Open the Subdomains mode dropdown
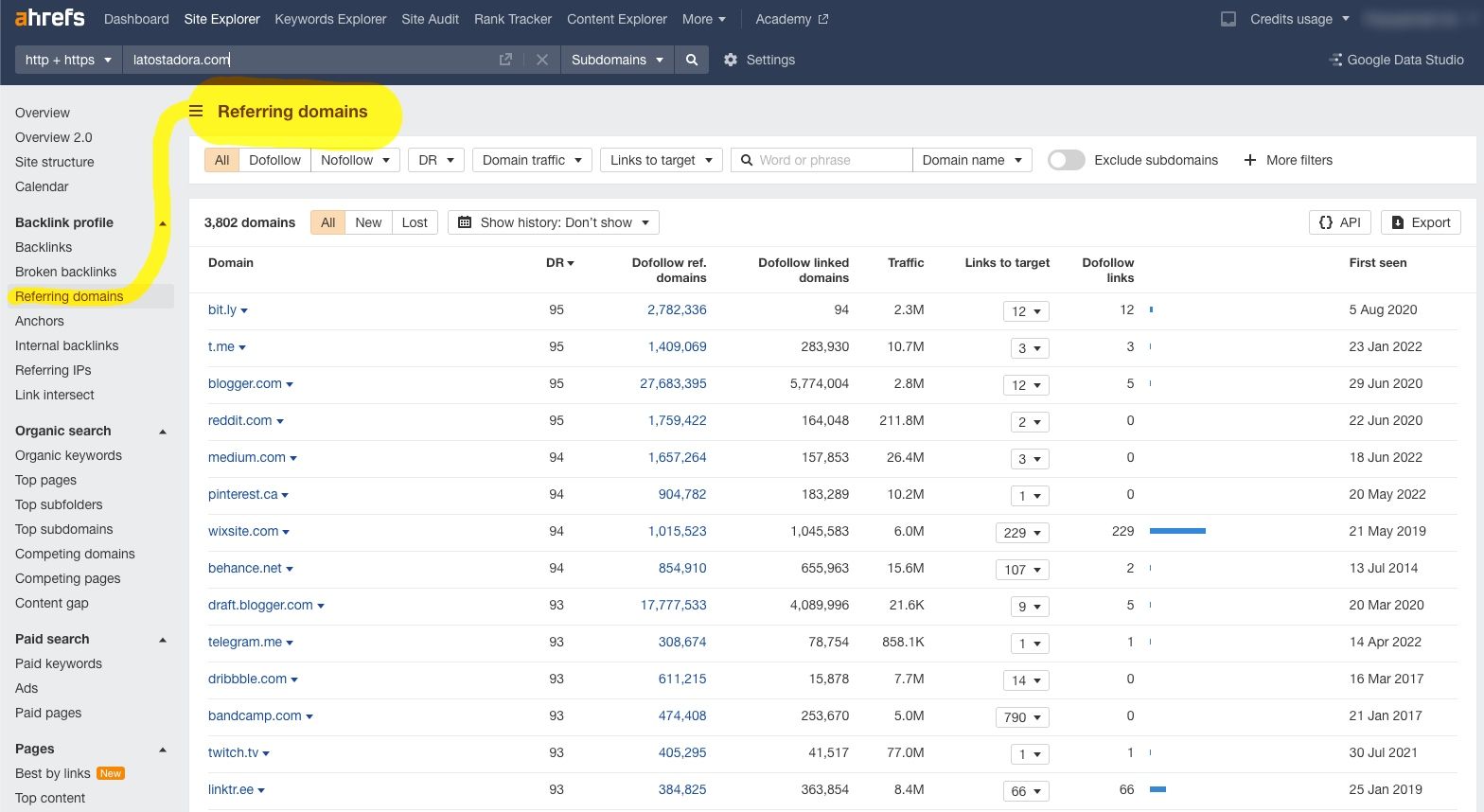The image size is (1484, 812). coord(617,60)
